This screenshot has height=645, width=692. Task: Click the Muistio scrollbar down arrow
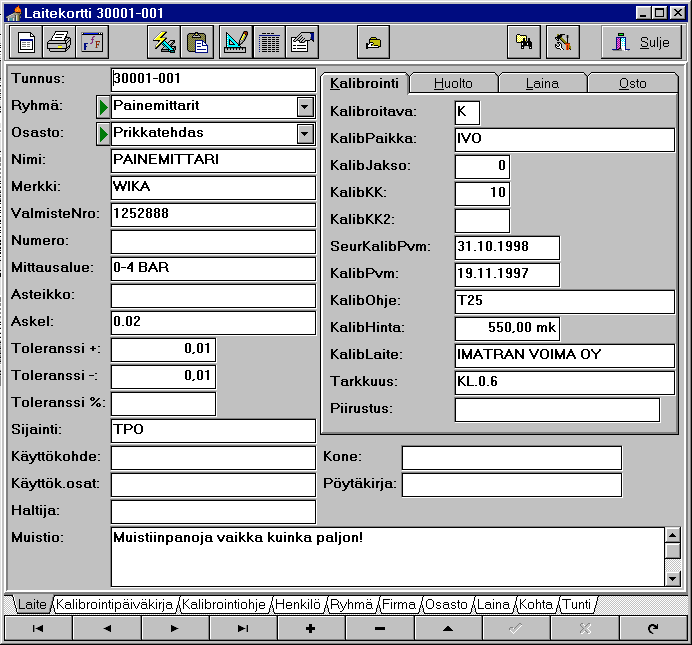pyautogui.click(x=673, y=578)
